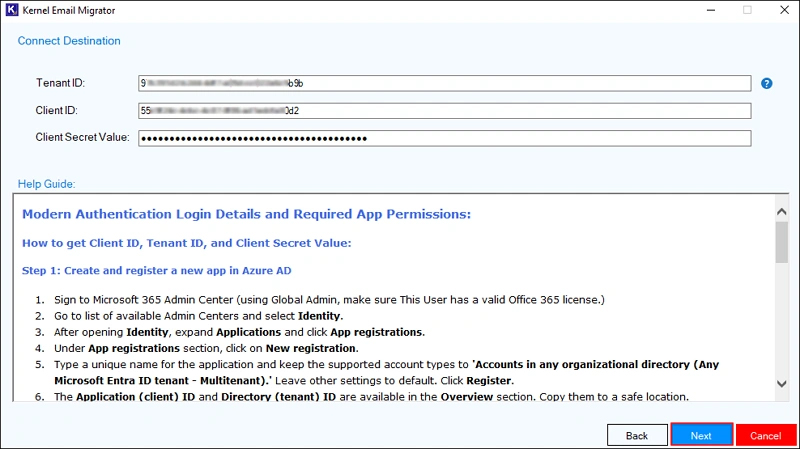Minimize the Kernel Email Migrator window
Viewport: 800px width, 449px height.
click(711, 10)
